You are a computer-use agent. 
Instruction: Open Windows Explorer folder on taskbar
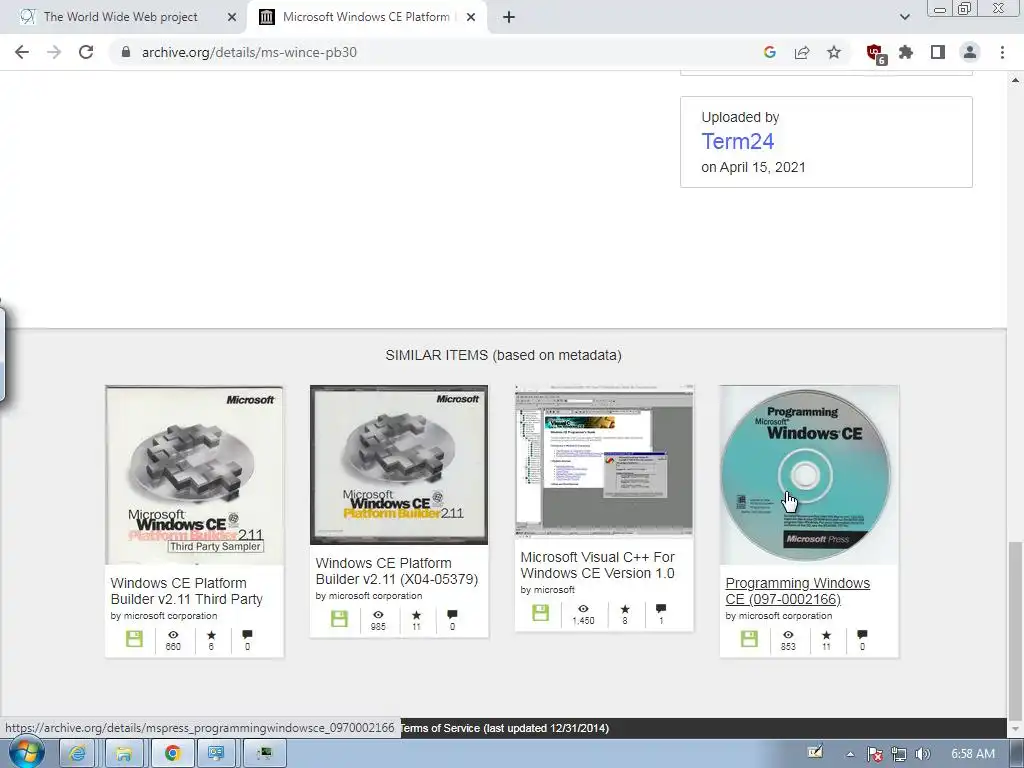click(x=124, y=753)
